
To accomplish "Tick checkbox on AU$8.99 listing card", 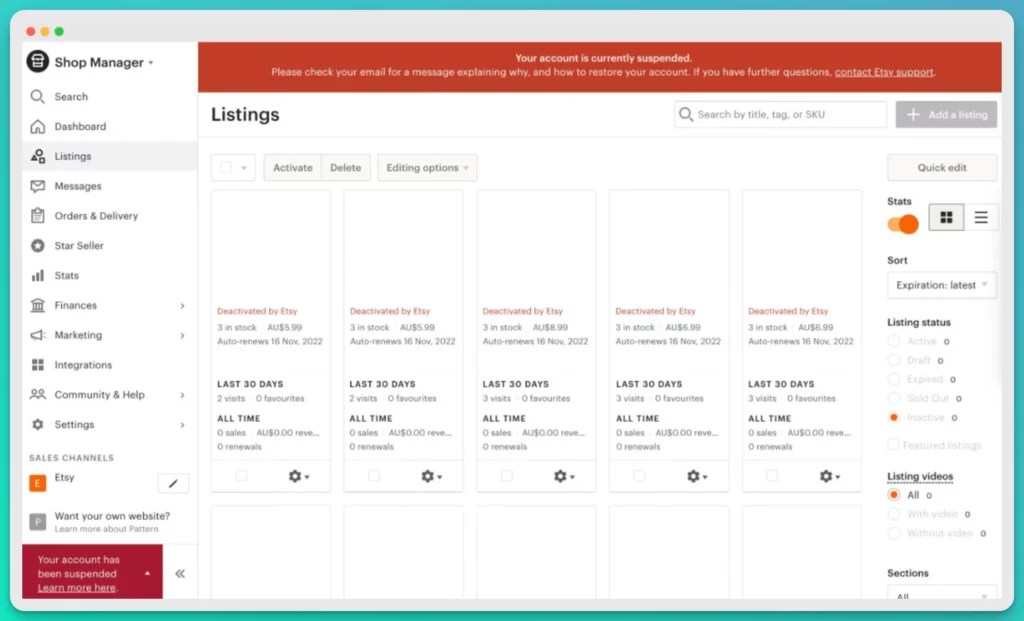I will click(x=507, y=475).
